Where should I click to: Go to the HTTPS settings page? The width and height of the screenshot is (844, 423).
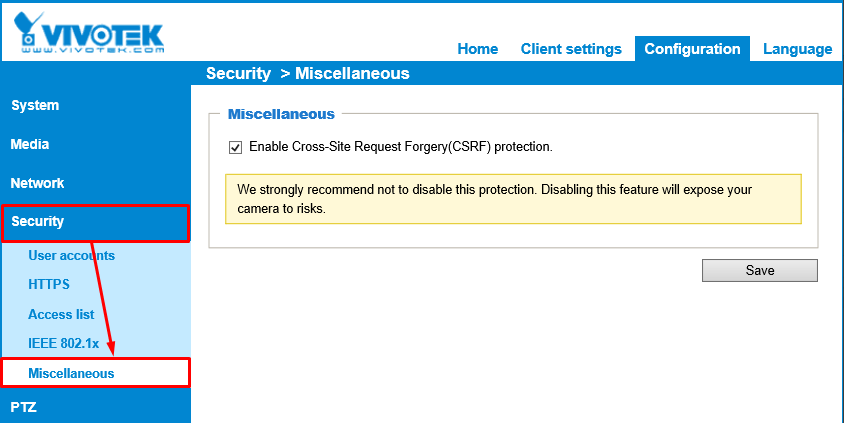49,284
